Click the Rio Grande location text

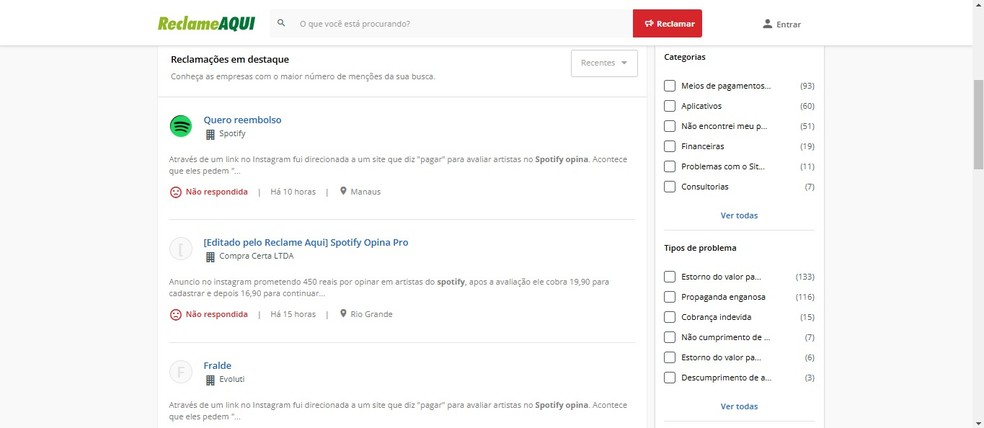point(372,314)
